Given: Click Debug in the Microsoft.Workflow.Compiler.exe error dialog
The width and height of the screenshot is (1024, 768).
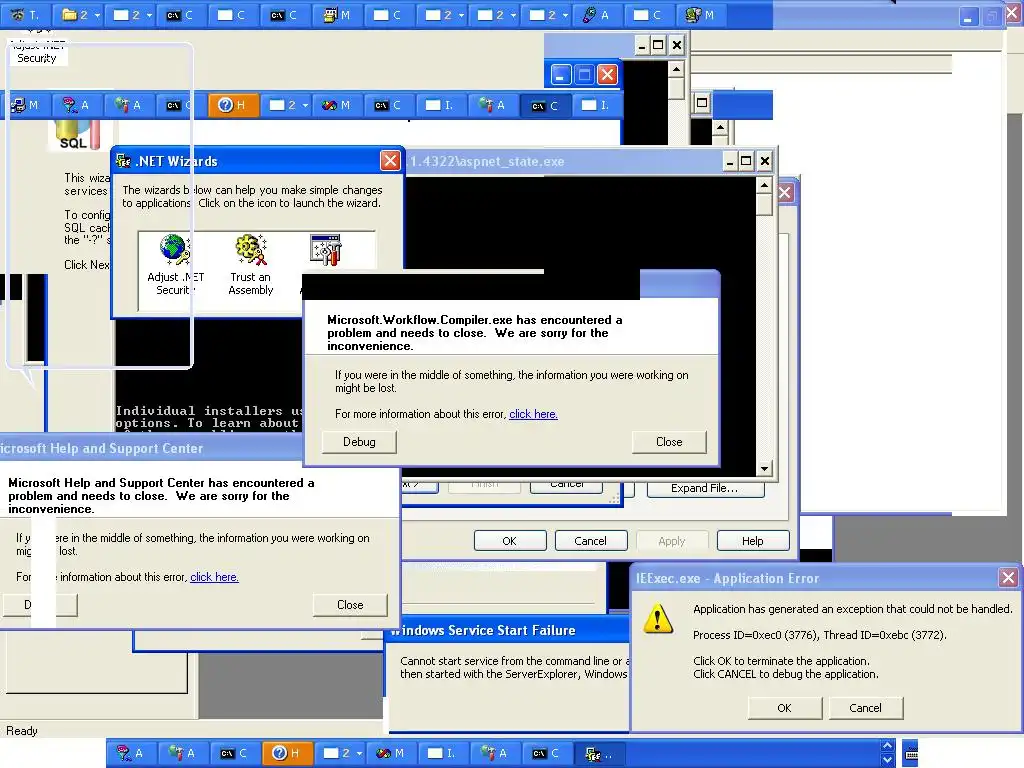Looking at the screenshot, I should coord(359,442).
